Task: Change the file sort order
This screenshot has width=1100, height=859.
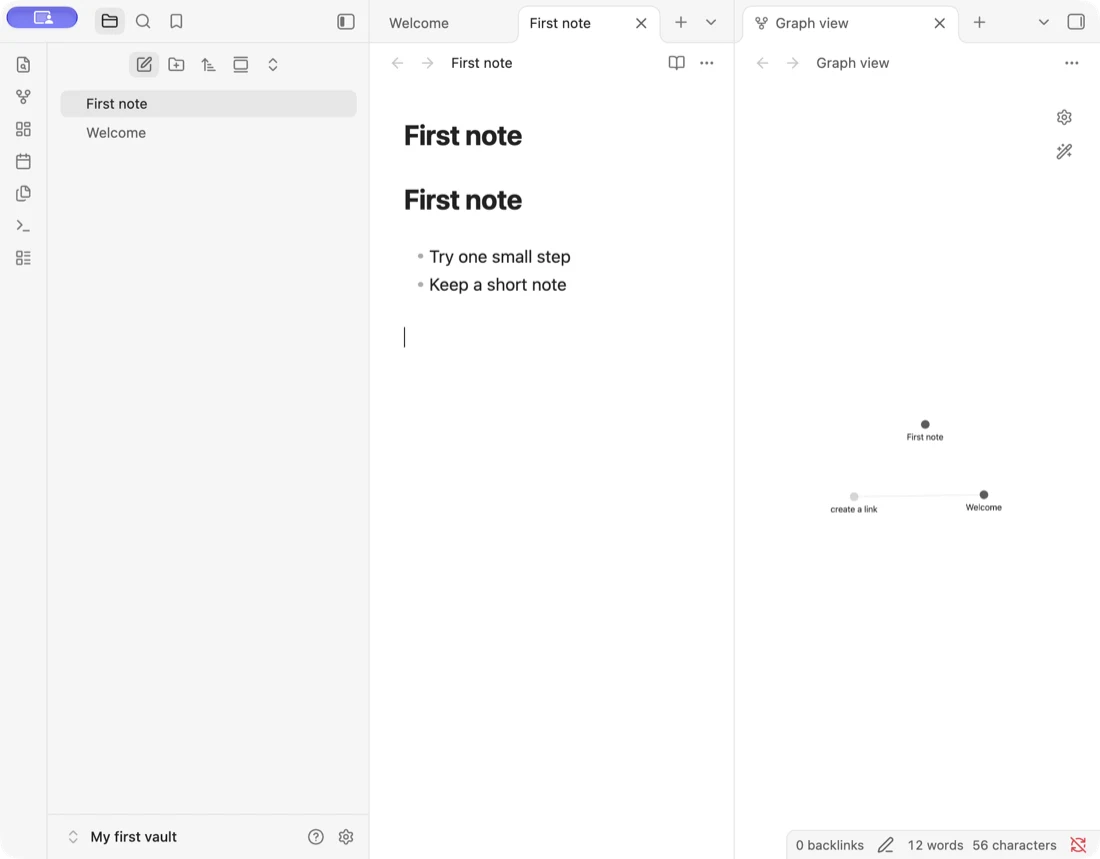Action: coord(208,65)
